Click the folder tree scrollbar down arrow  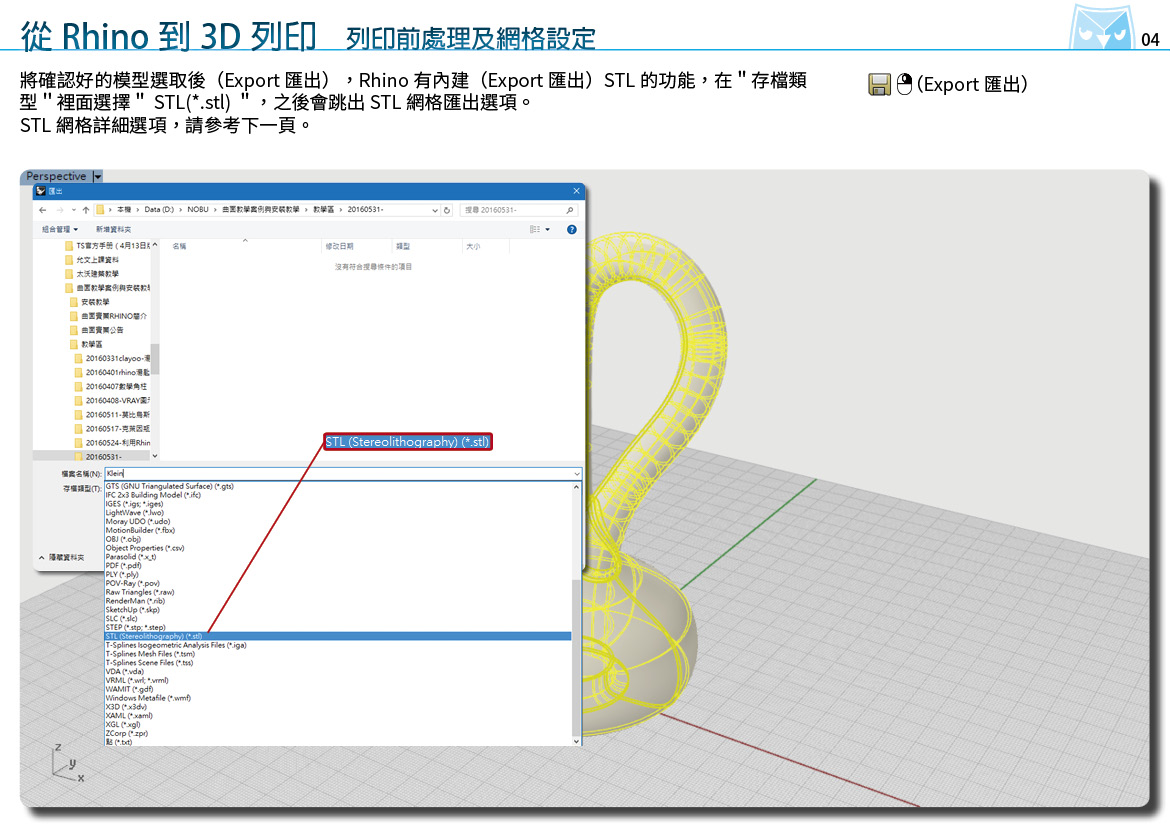(155, 456)
